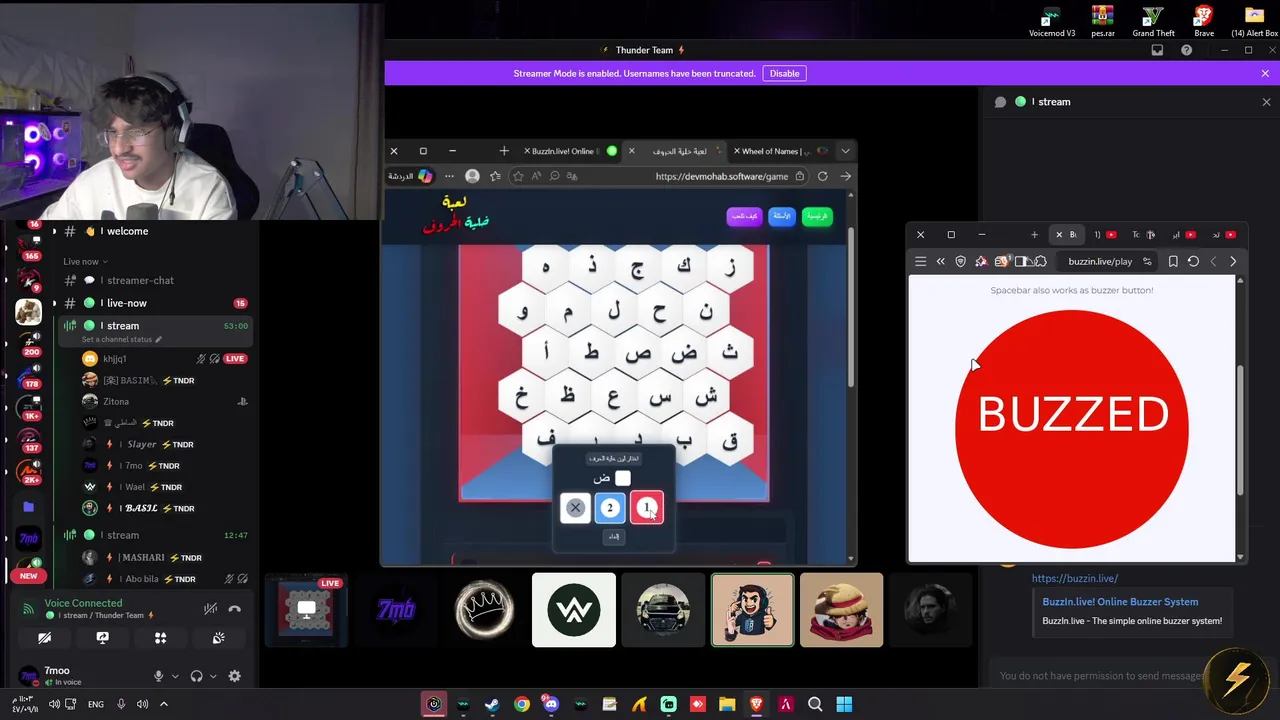Bookmark buzzin.live page in Brave
This screenshot has height=720, width=1280.
tap(1173, 262)
